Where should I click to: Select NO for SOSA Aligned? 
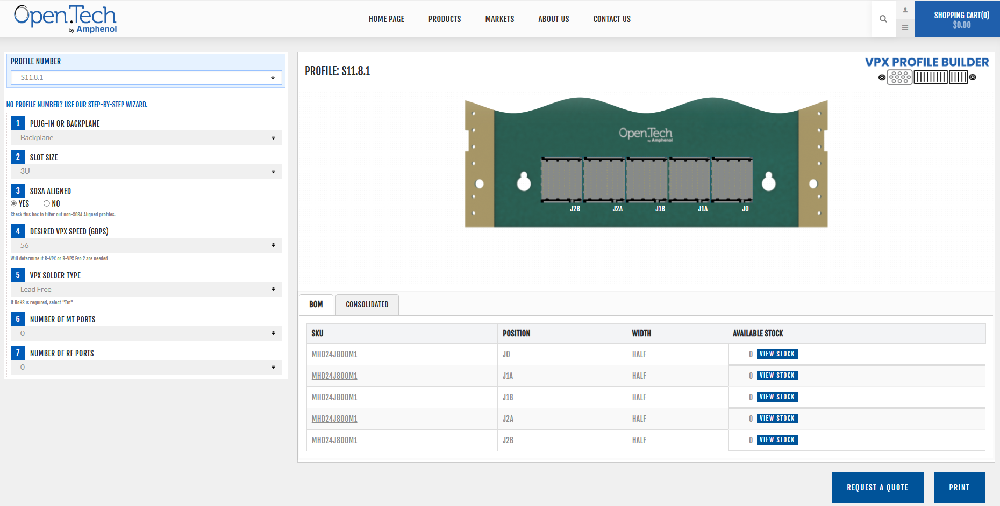[x=47, y=203]
